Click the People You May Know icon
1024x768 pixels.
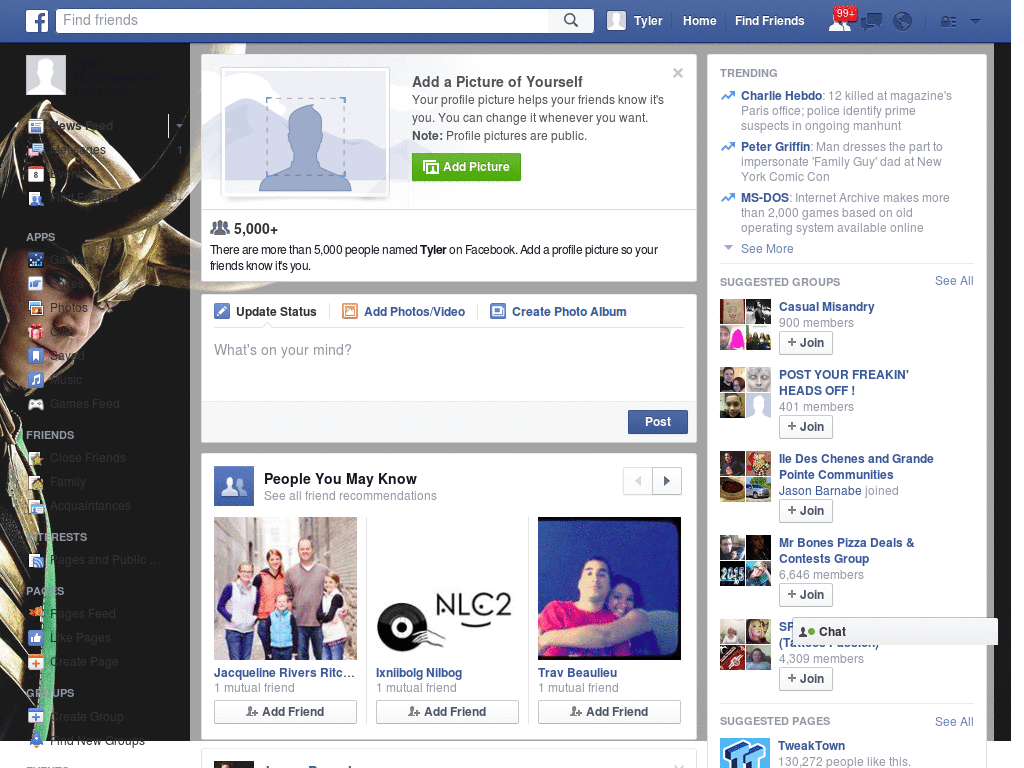coord(234,486)
